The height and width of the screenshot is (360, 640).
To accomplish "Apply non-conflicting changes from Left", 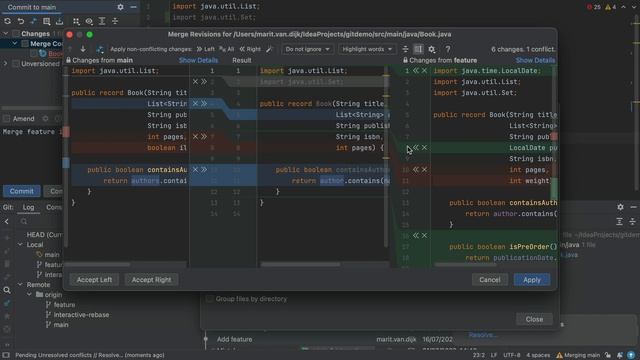I will (205, 49).
